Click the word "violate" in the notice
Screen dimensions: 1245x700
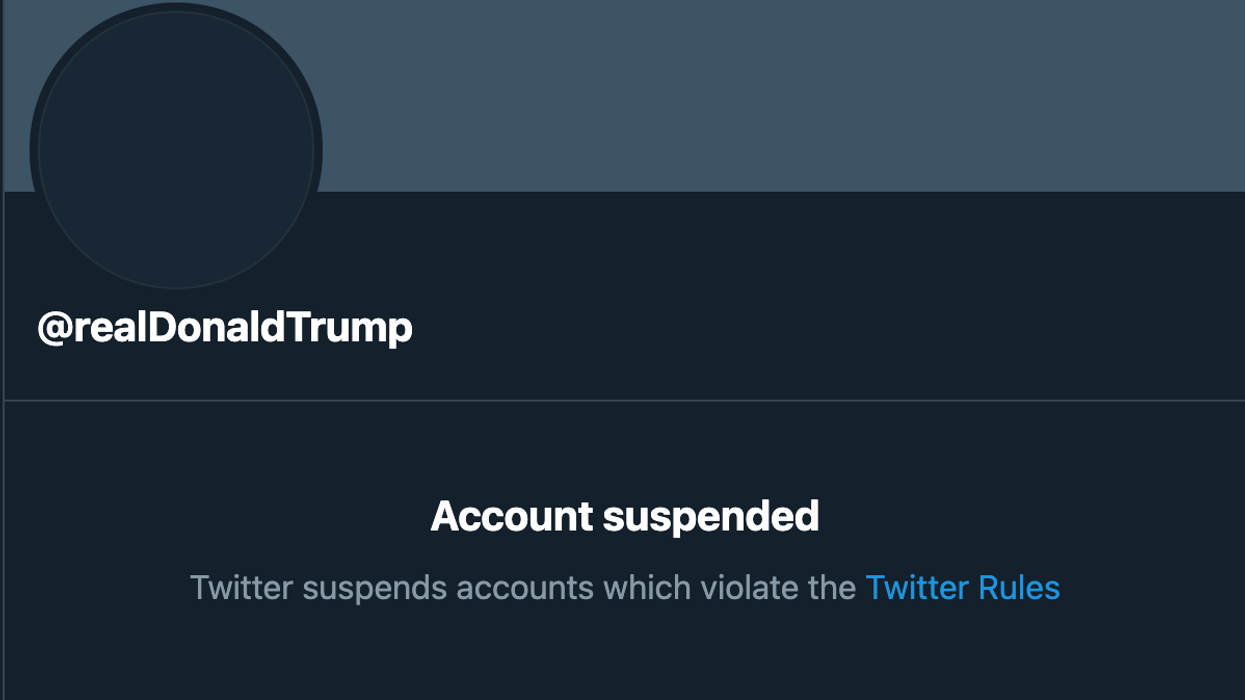pos(746,587)
